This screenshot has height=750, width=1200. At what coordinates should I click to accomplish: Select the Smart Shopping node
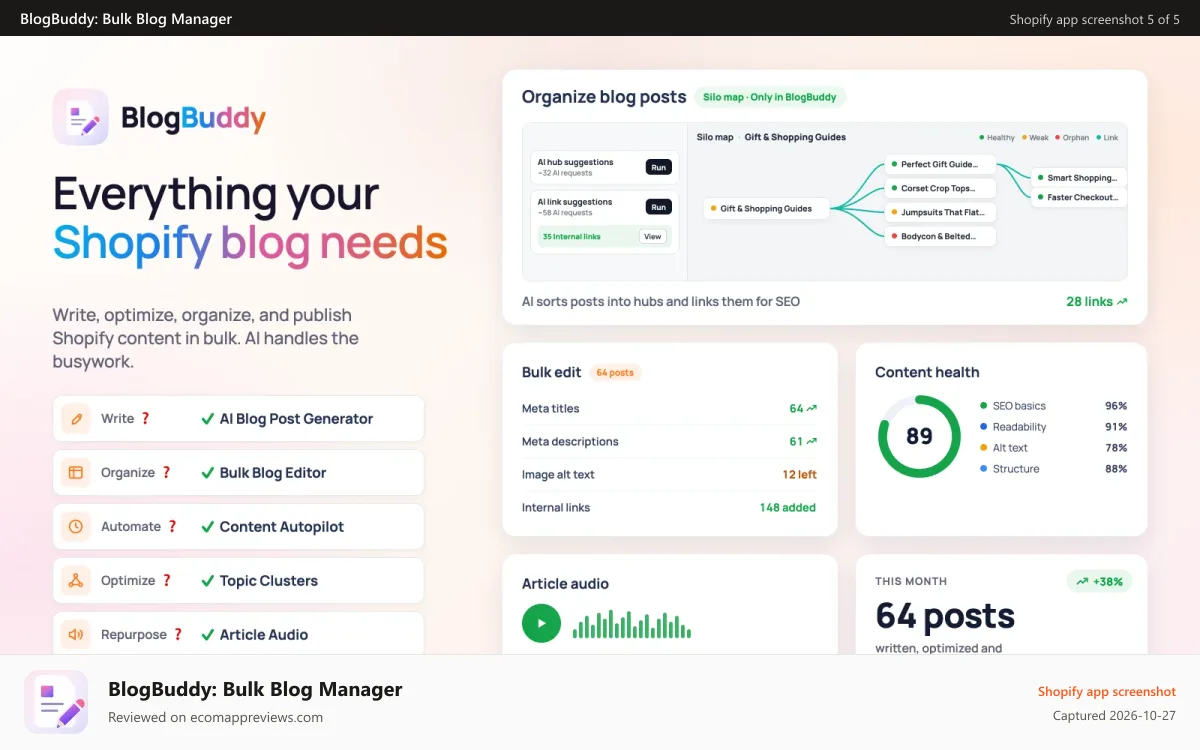pos(1079,177)
